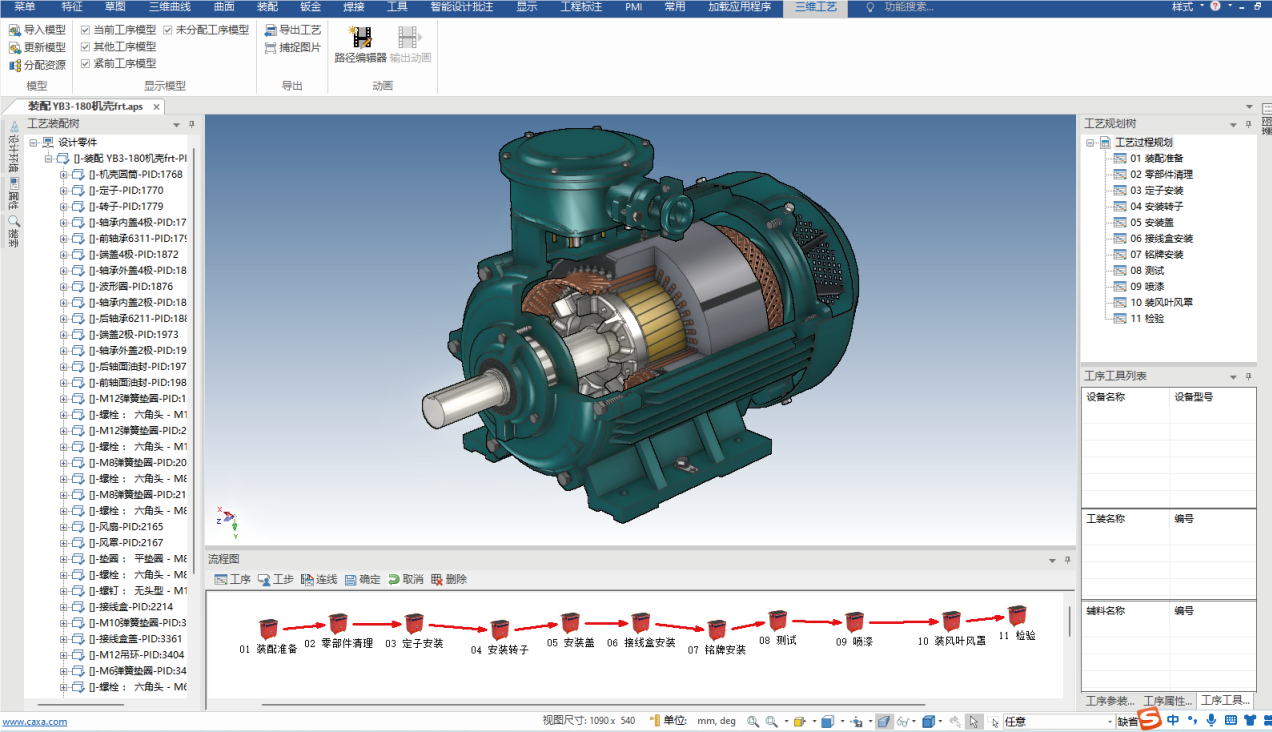Click the 导入模型 import model icon
Viewport: 1272px width, 732px height.
[x=15, y=30]
